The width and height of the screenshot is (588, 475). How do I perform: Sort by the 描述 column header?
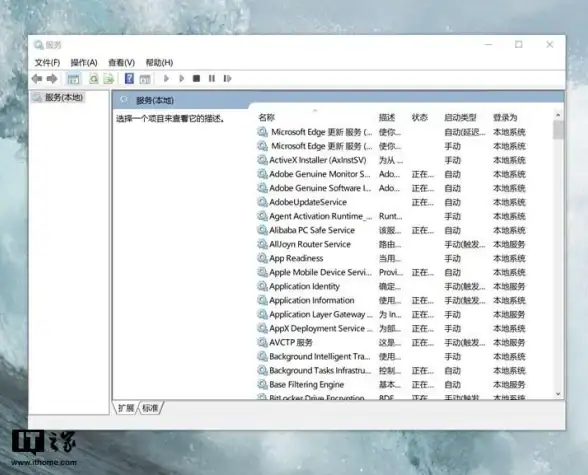tap(387, 118)
